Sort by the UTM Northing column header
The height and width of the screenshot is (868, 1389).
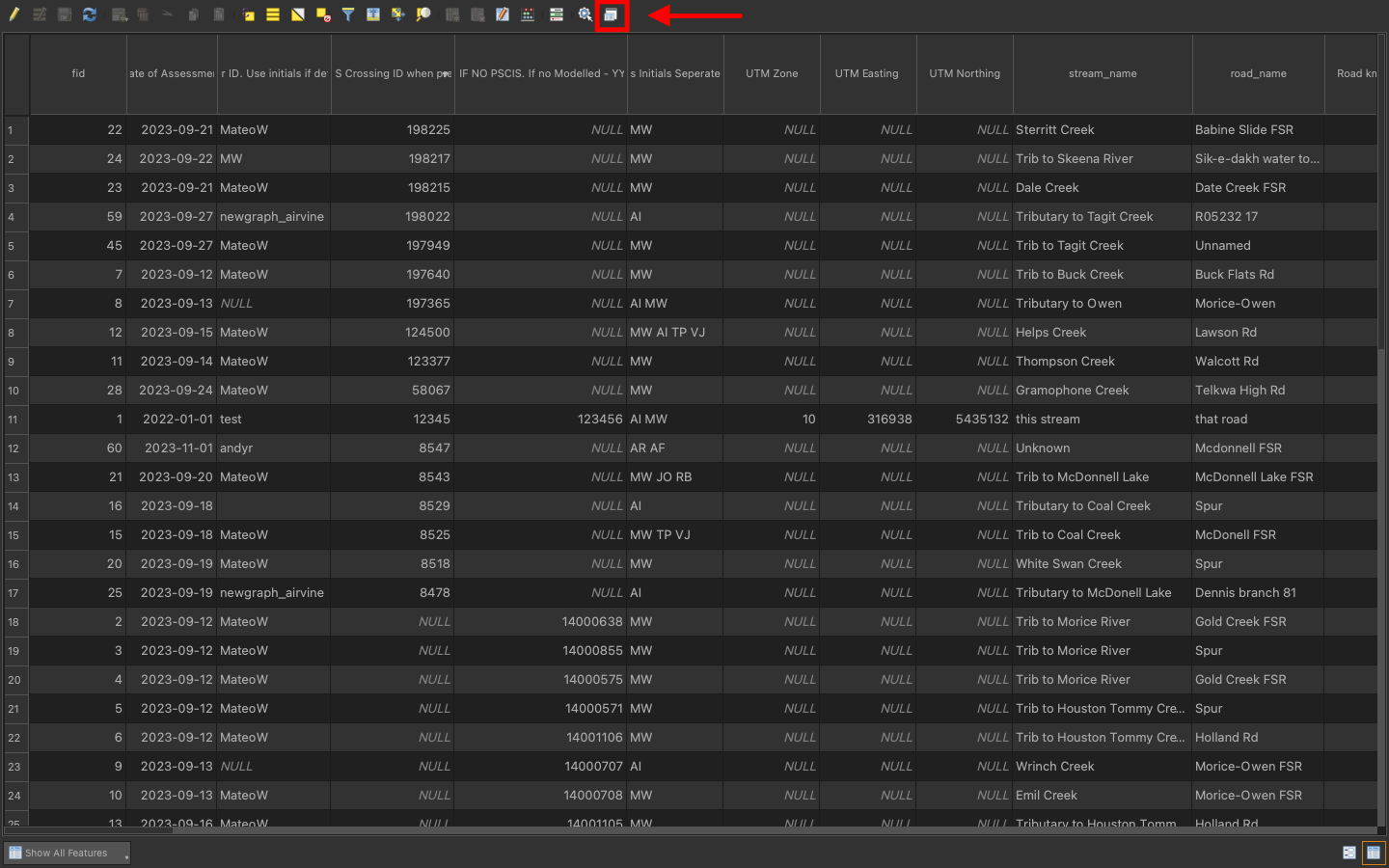tap(965, 73)
